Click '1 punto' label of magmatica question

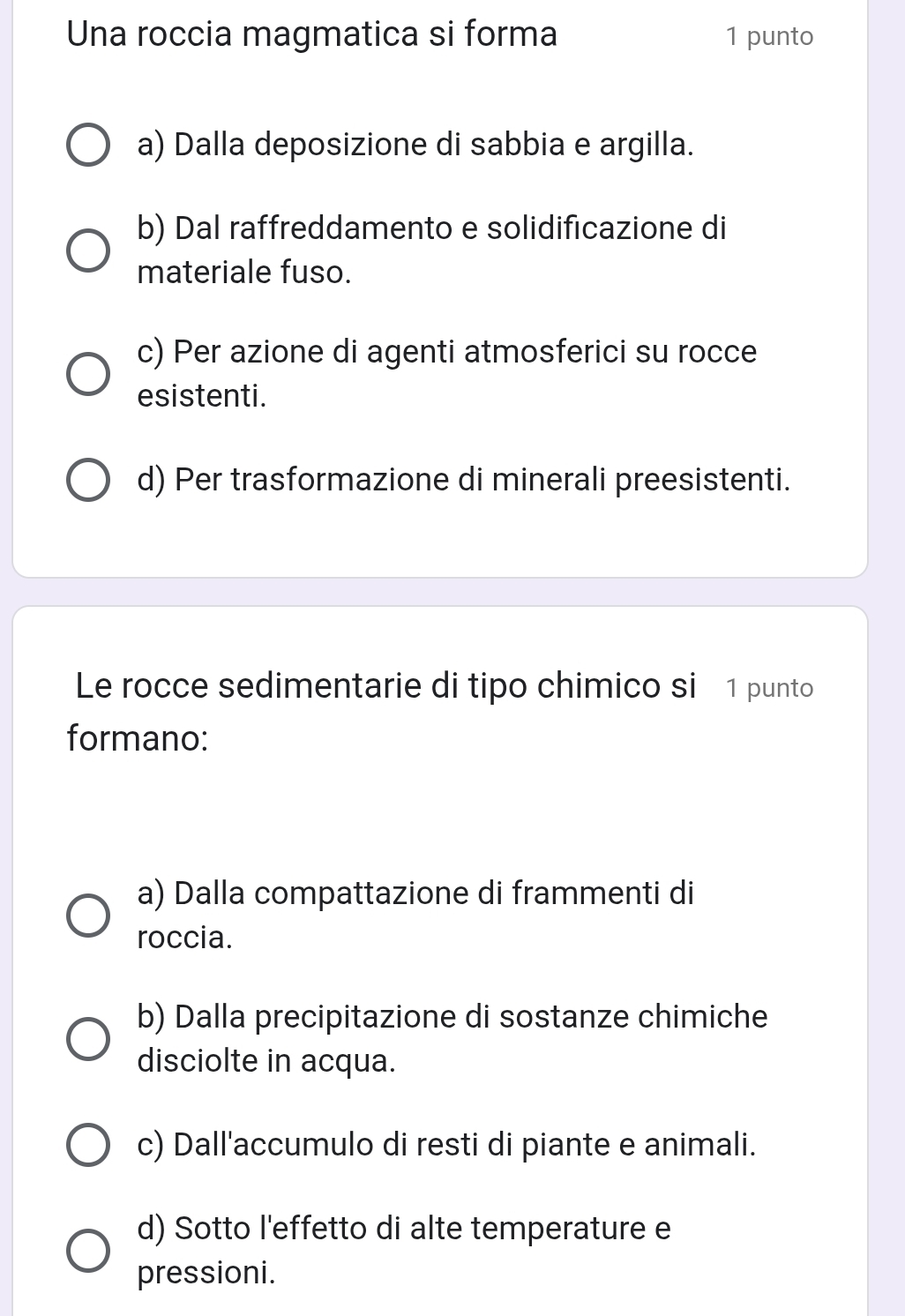768,37
